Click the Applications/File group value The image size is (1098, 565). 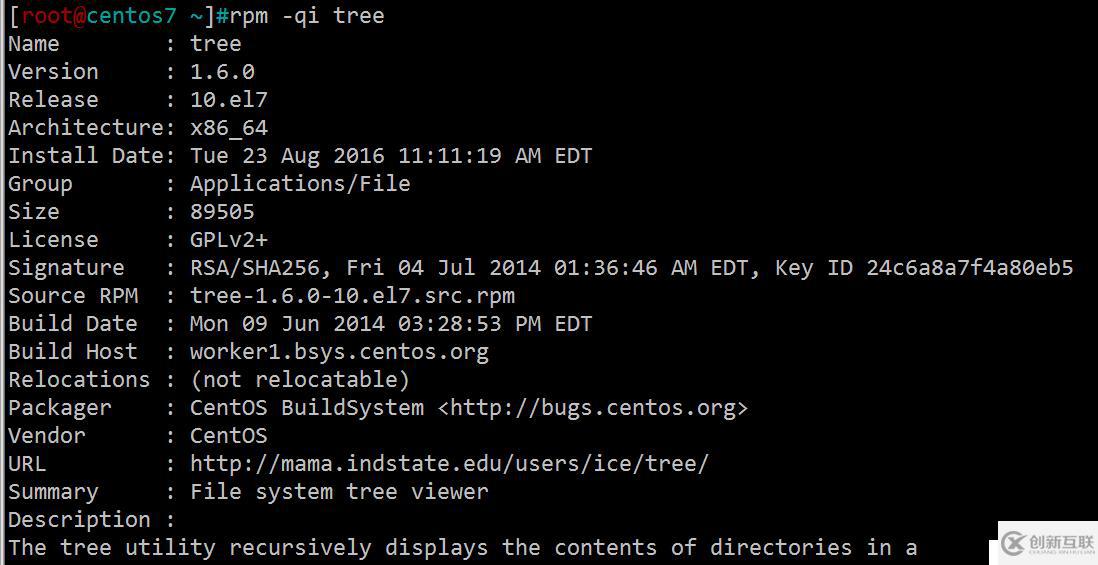(300, 183)
